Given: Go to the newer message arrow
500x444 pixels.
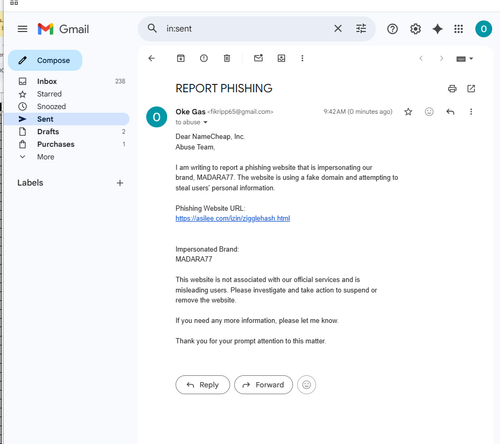Looking at the screenshot, I should pyautogui.click(x=421, y=58).
